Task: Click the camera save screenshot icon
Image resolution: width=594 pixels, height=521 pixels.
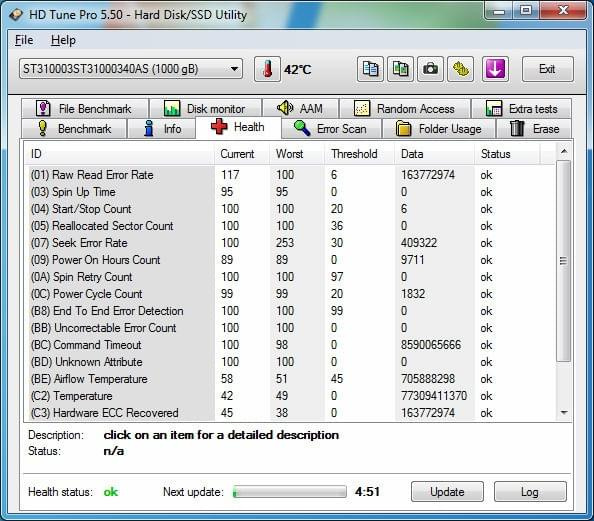Action: coord(430,69)
